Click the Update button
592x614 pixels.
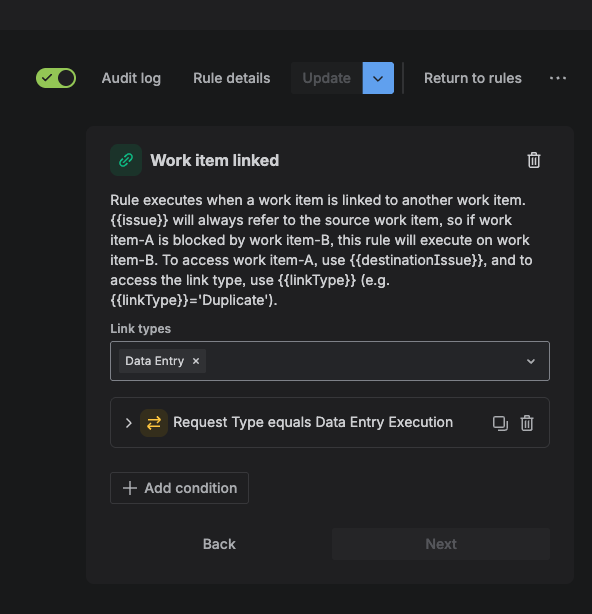point(327,78)
